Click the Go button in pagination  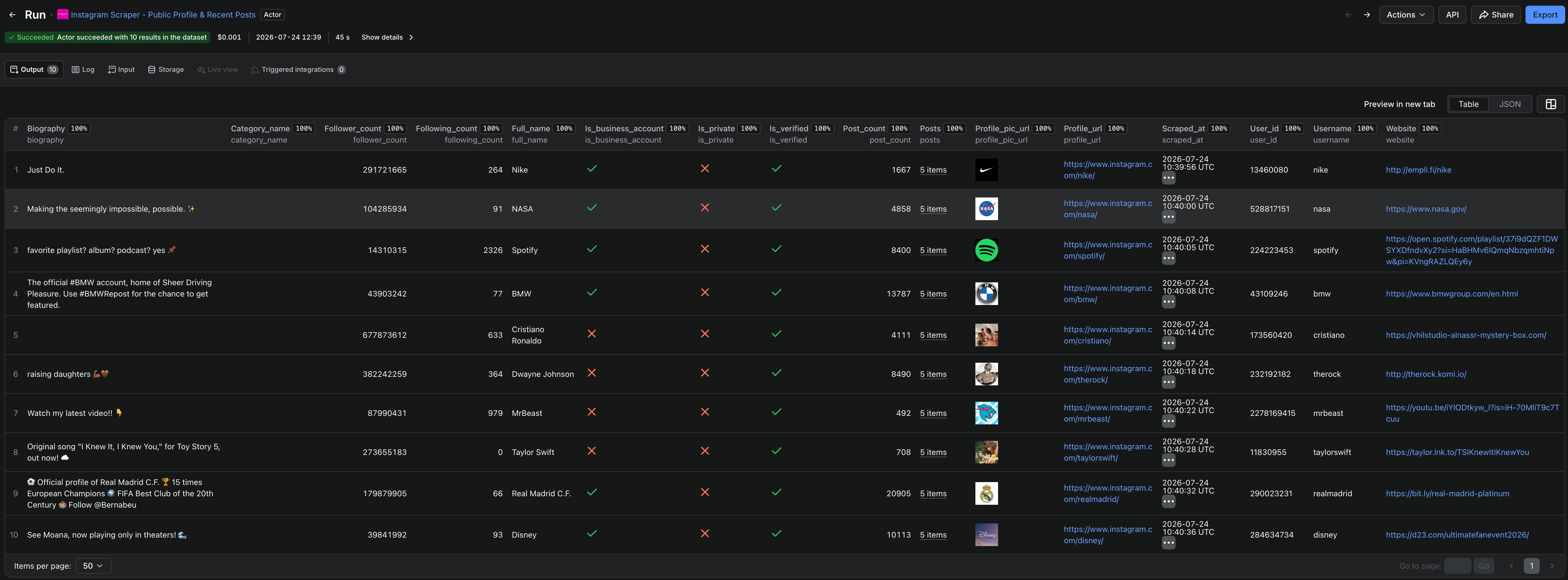[x=1483, y=566]
